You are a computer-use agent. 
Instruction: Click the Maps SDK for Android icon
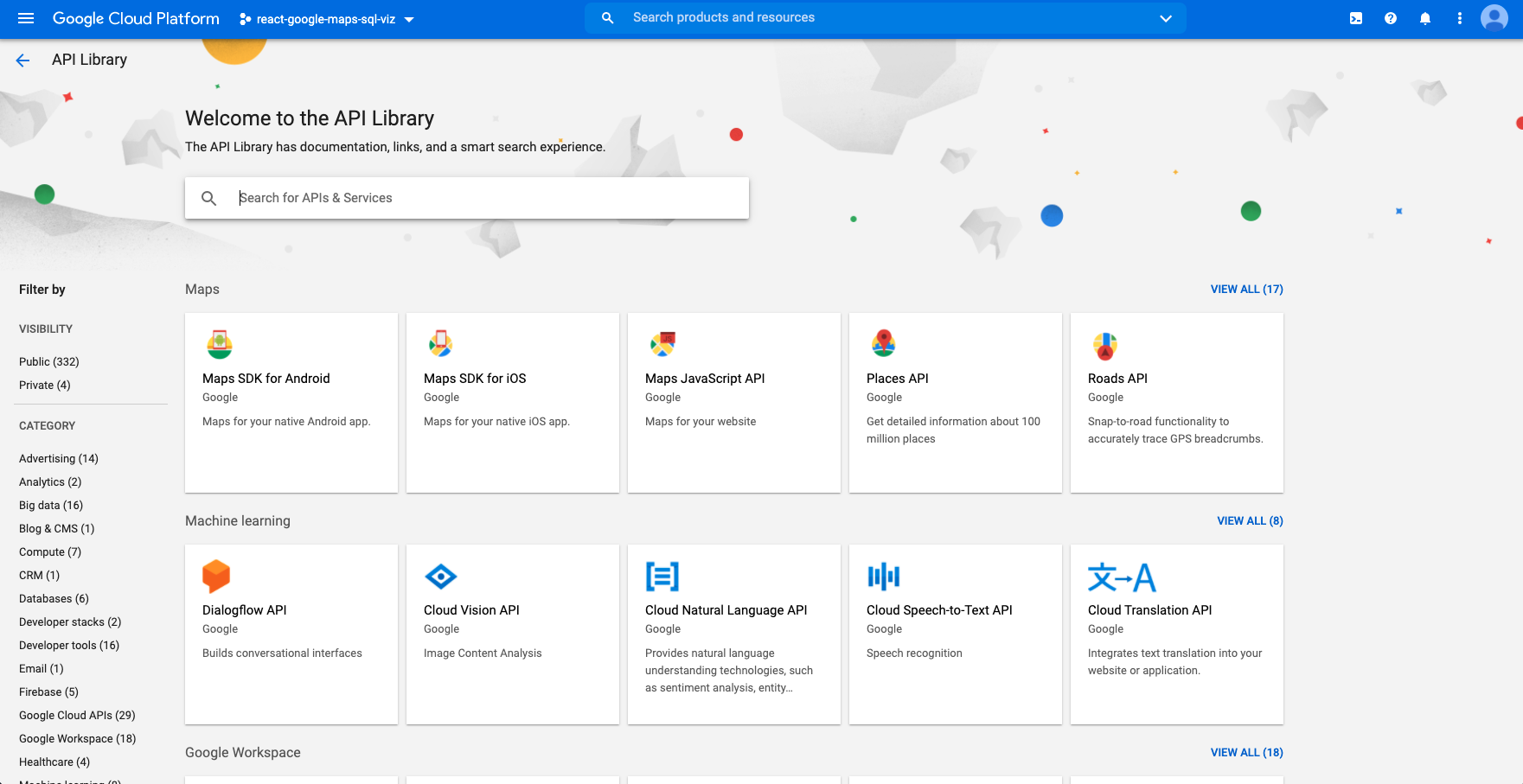pos(220,344)
